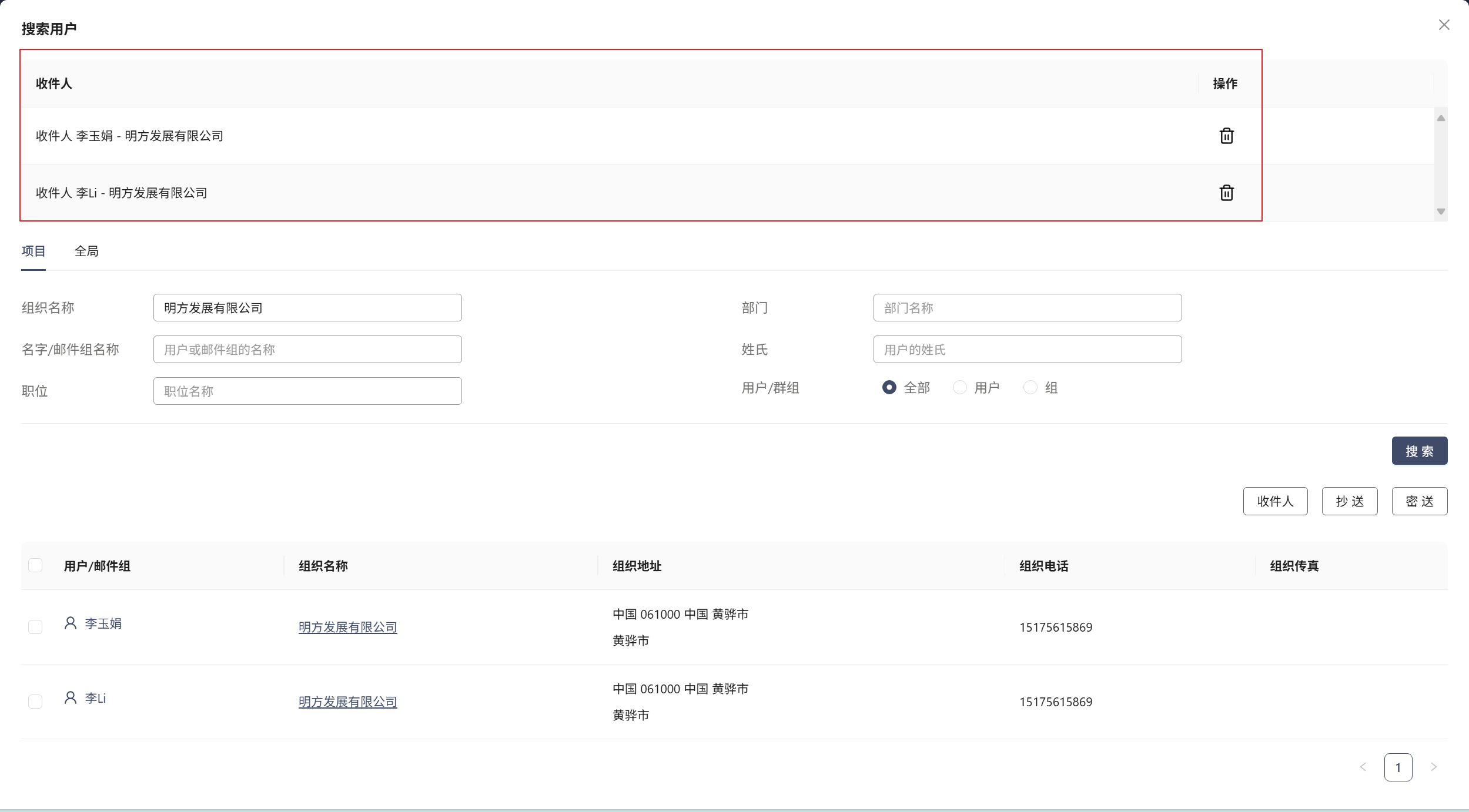The height and width of the screenshot is (812, 1469).
Task: Tick the checkbox for 李Li row
Action: [x=35, y=702]
